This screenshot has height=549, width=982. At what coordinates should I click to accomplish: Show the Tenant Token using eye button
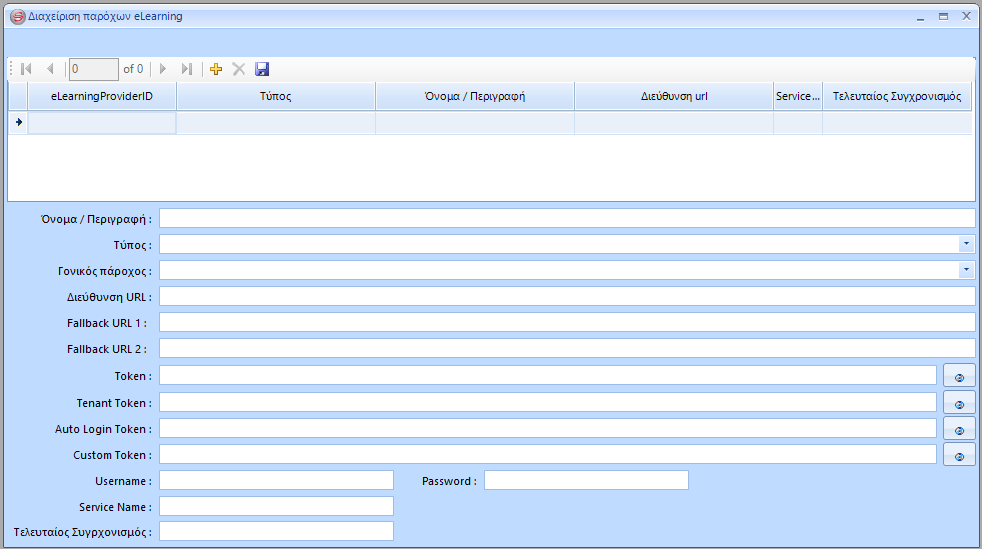pyautogui.click(x=959, y=403)
